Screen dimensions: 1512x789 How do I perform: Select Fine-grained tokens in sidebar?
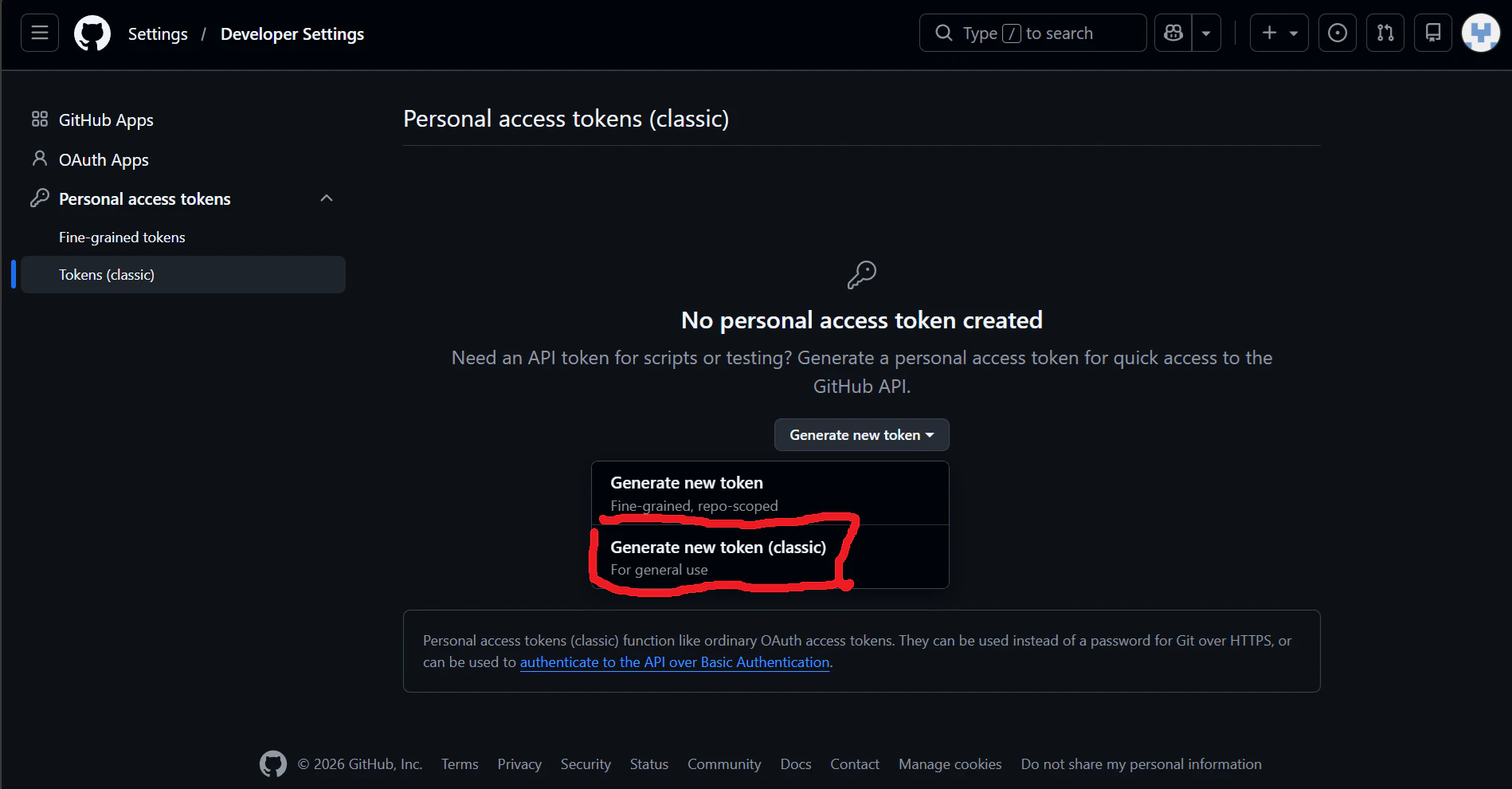tap(183, 237)
